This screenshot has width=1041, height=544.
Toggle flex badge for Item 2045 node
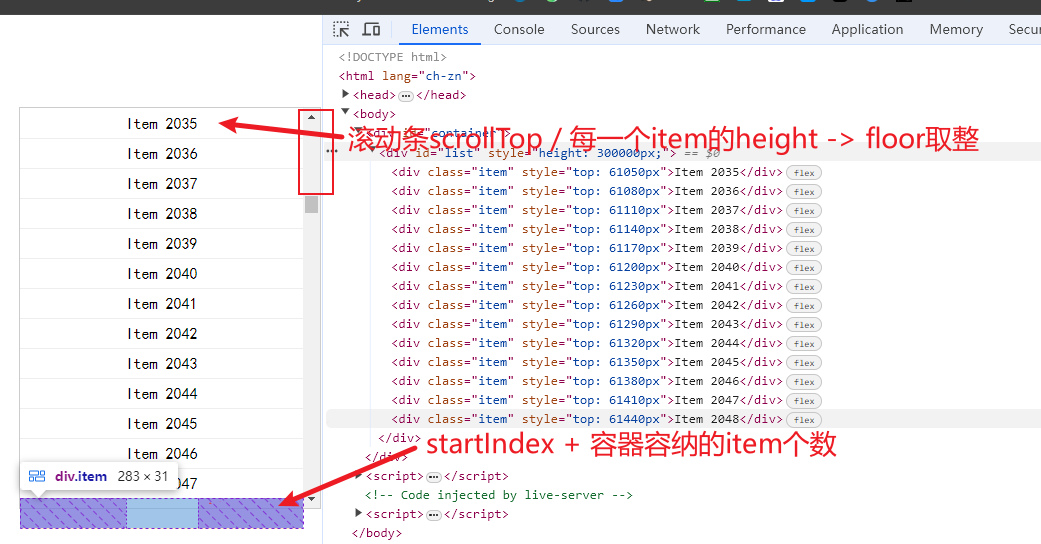coord(804,363)
